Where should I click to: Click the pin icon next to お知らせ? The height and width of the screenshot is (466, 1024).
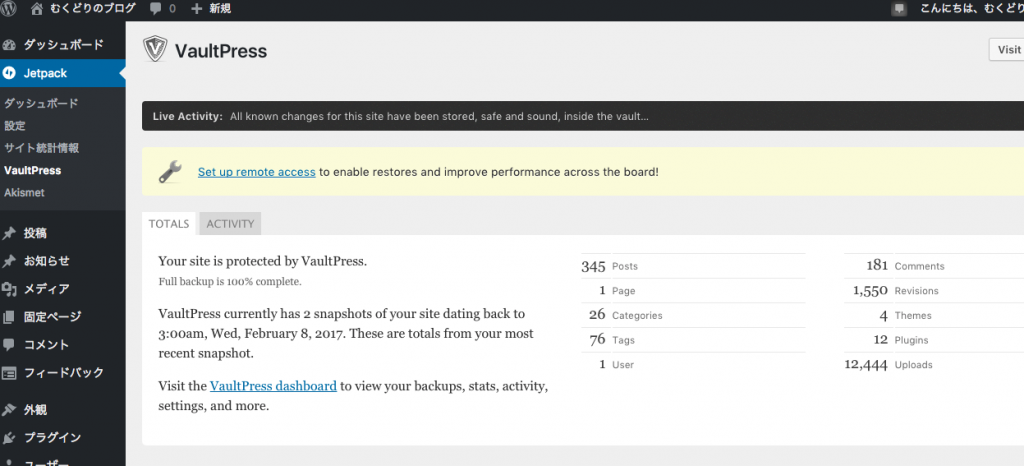coord(9,261)
